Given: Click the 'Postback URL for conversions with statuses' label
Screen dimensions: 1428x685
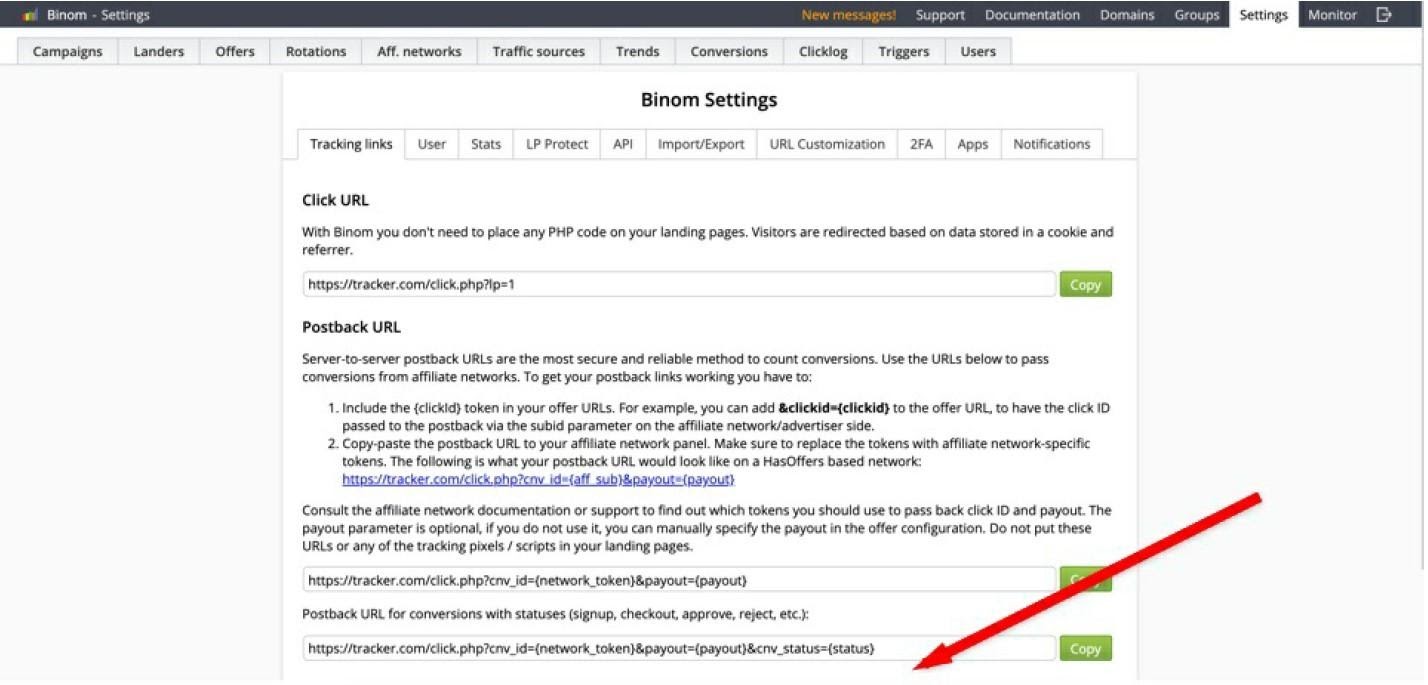Looking at the screenshot, I should pyautogui.click(x=555, y=614).
